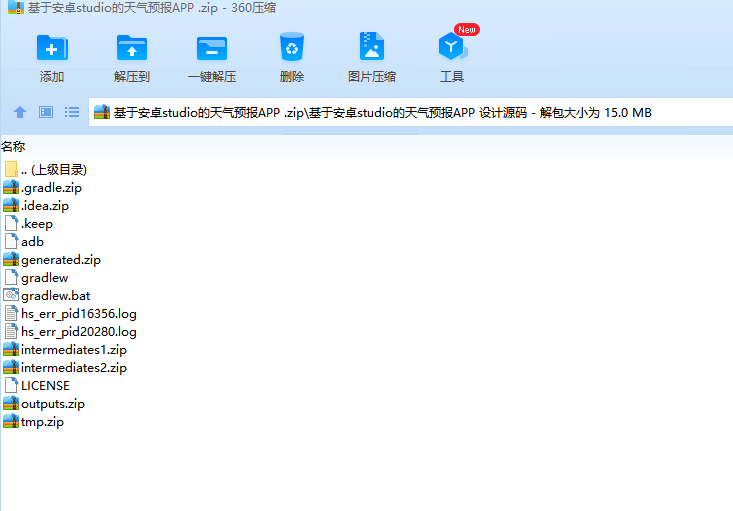Click the file name 'outputs.zip'
Image resolution: width=733 pixels, height=511 pixels.
(x=53, y=404)
